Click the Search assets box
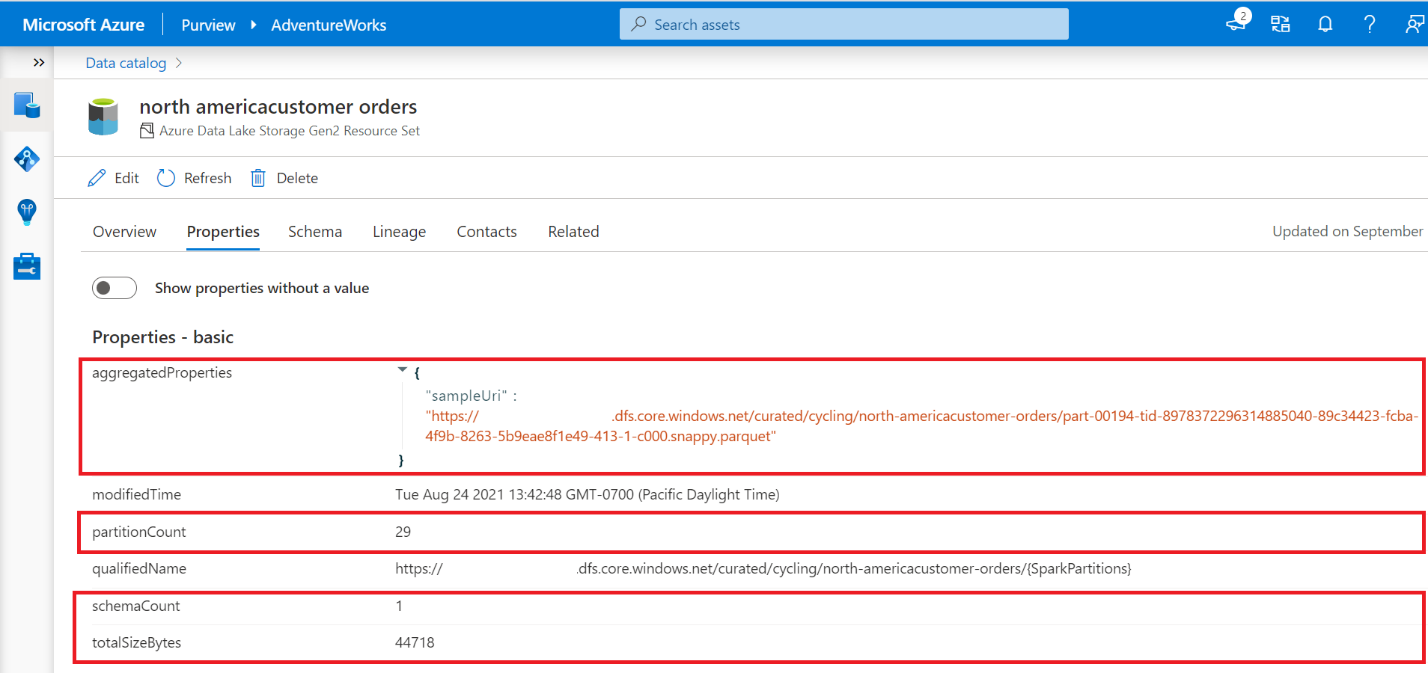This screenshot has width=1428, height=673. pos(844,24)
